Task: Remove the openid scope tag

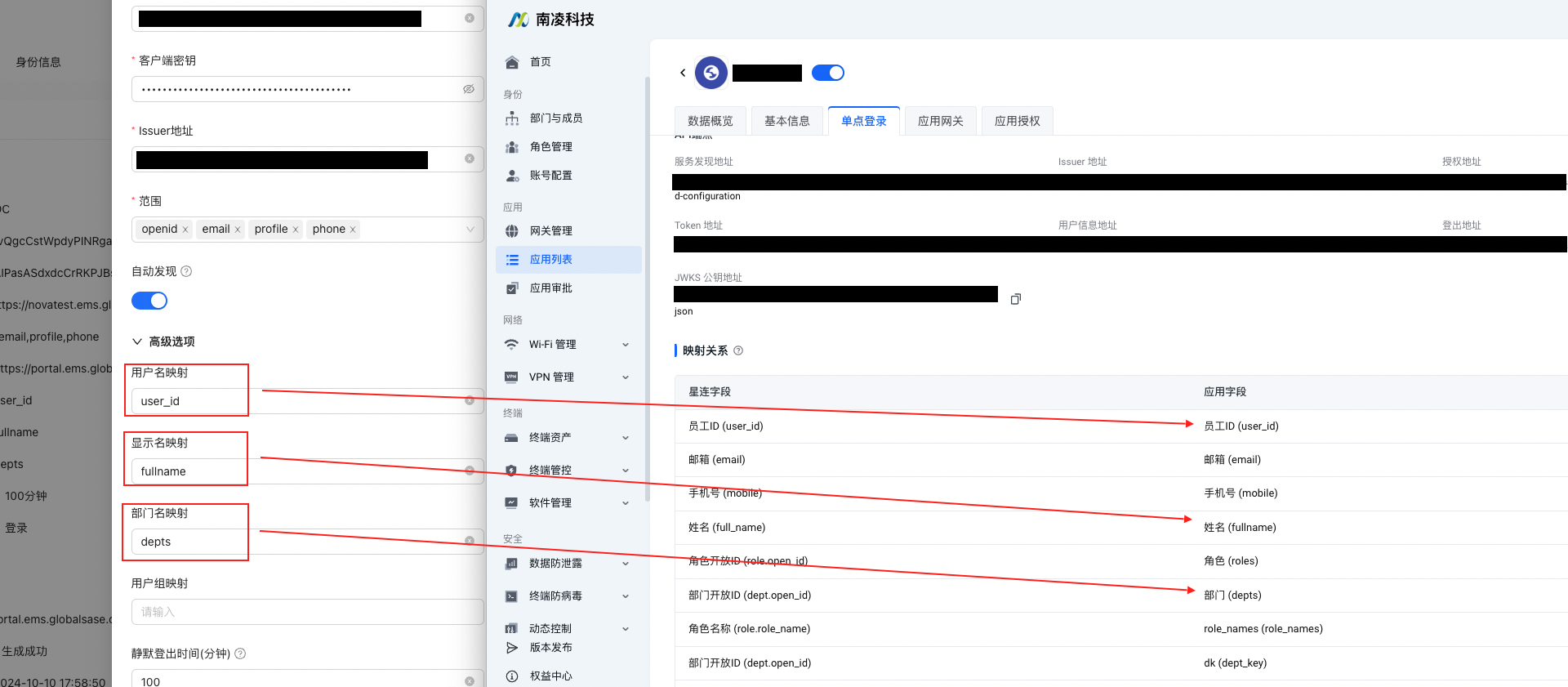Action: pyautogui.click(x=185, y=230)
